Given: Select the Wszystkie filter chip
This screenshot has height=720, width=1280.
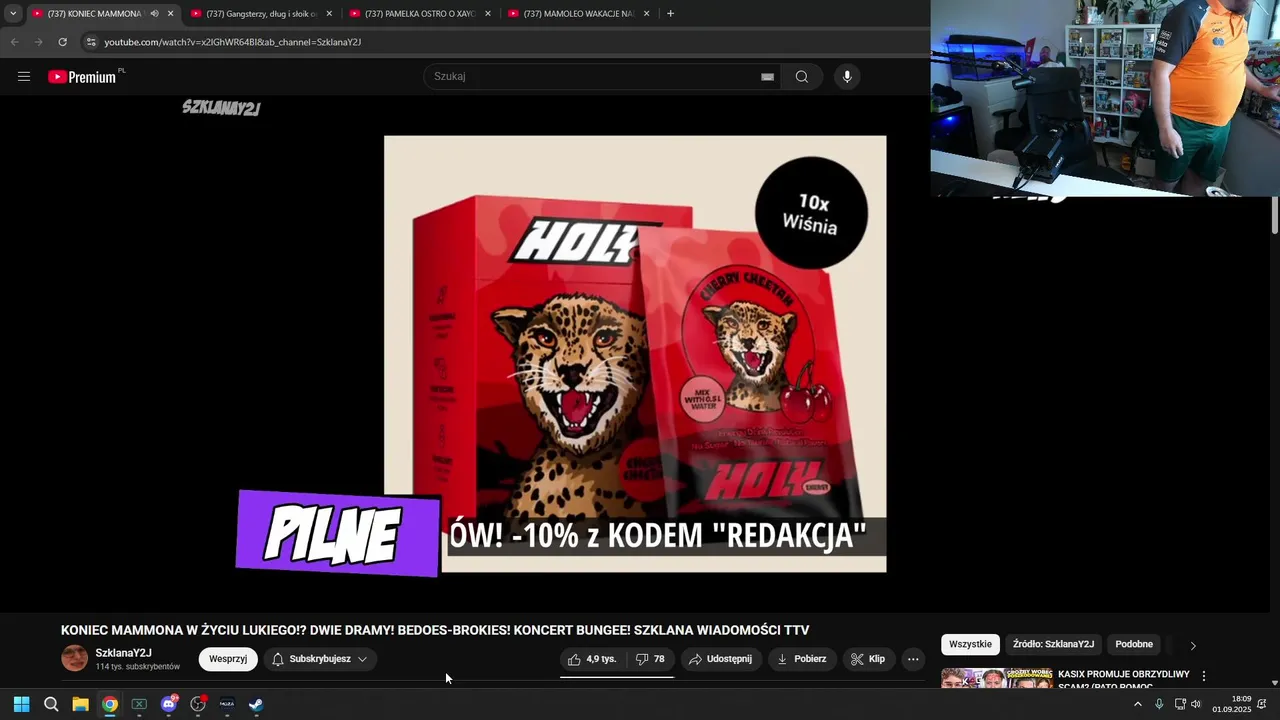Looking at the screenshot, I should (970, 645).
